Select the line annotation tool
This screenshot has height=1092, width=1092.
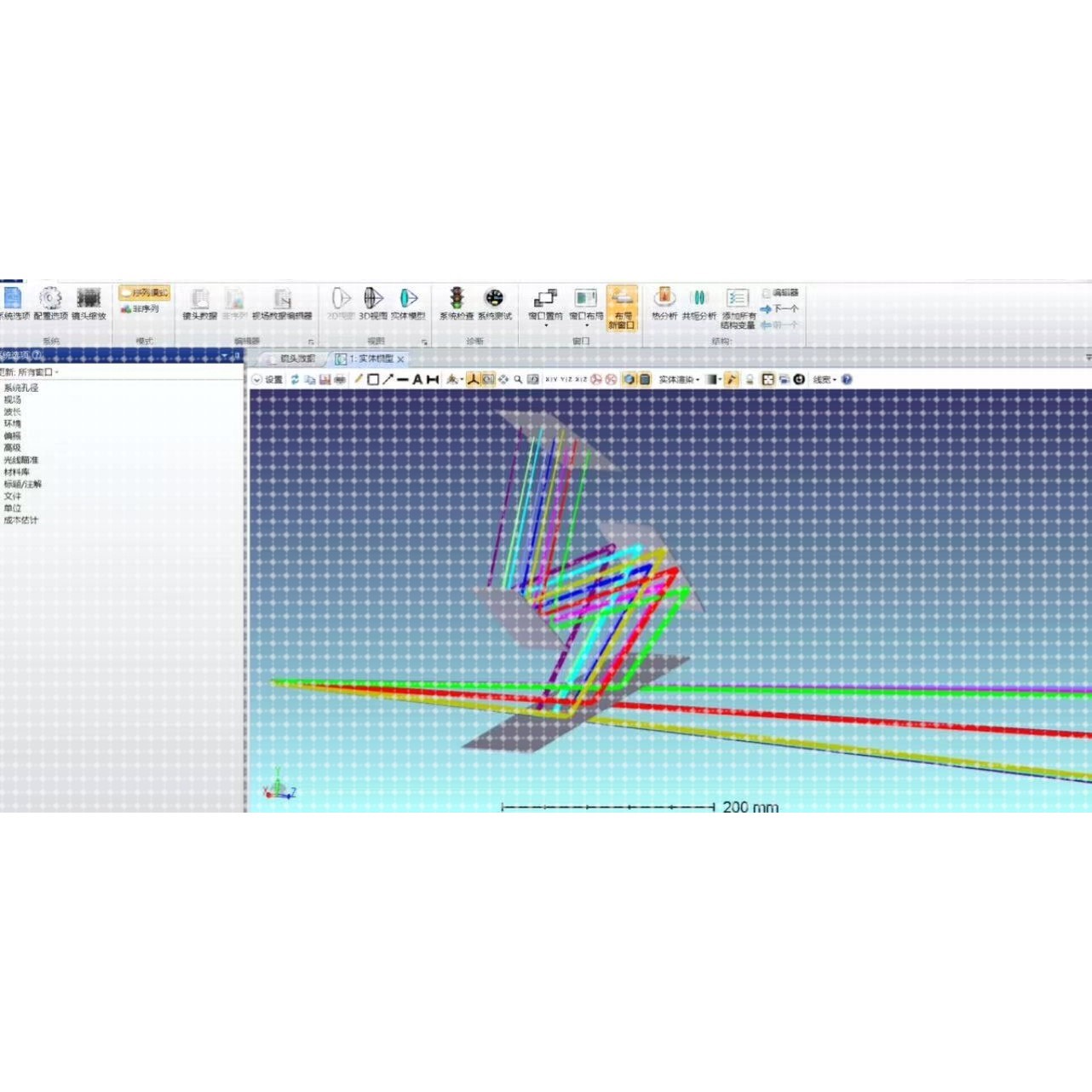[x=403, y=380]
